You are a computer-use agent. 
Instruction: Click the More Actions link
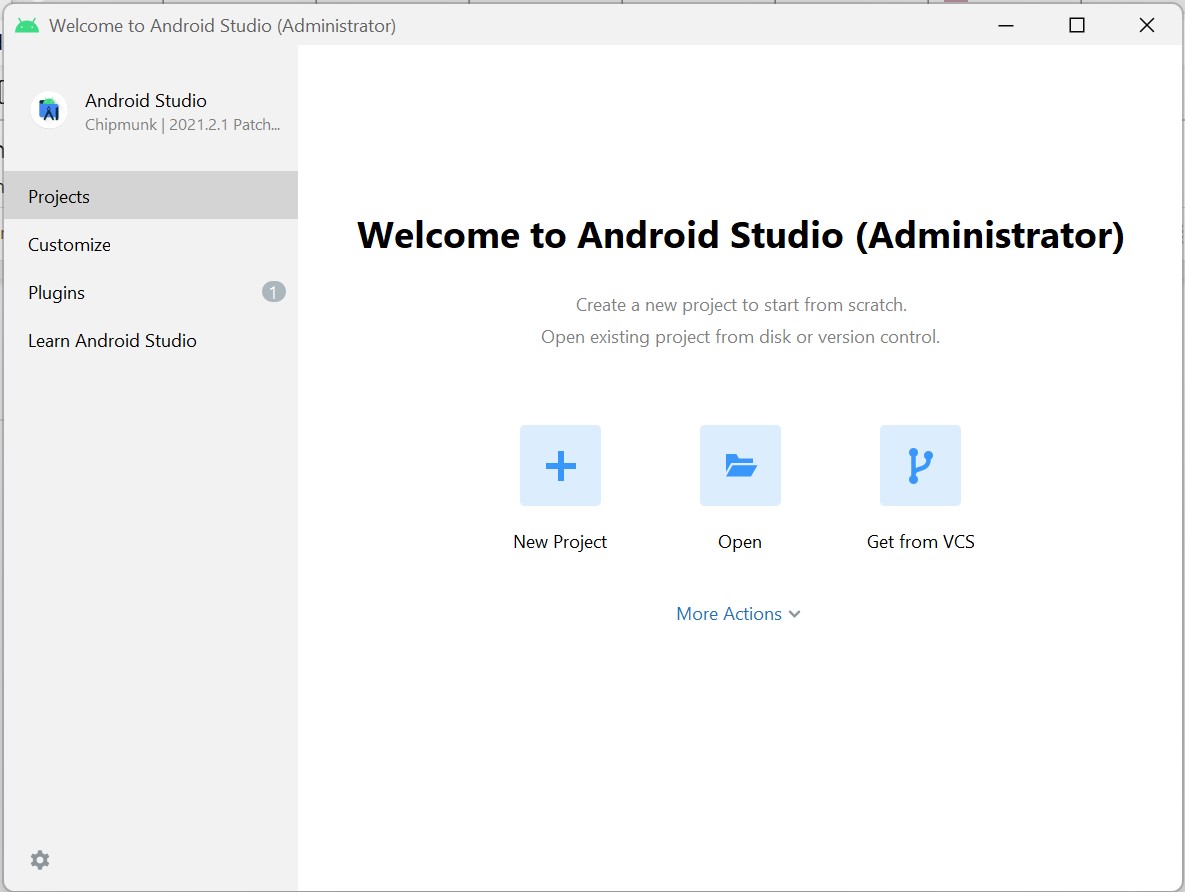(729, 613)
